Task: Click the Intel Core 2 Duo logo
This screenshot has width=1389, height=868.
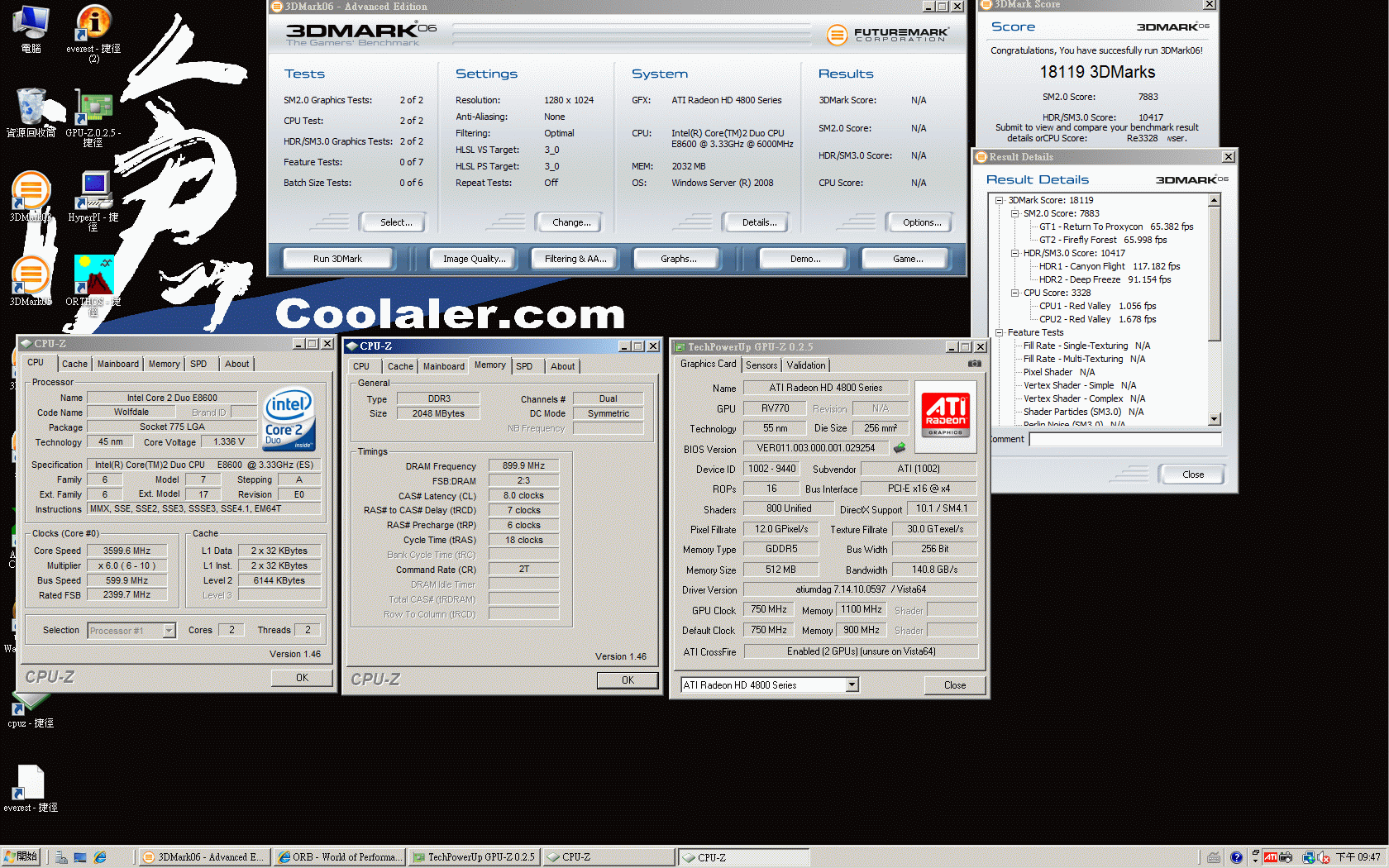Action: point(289,419)
